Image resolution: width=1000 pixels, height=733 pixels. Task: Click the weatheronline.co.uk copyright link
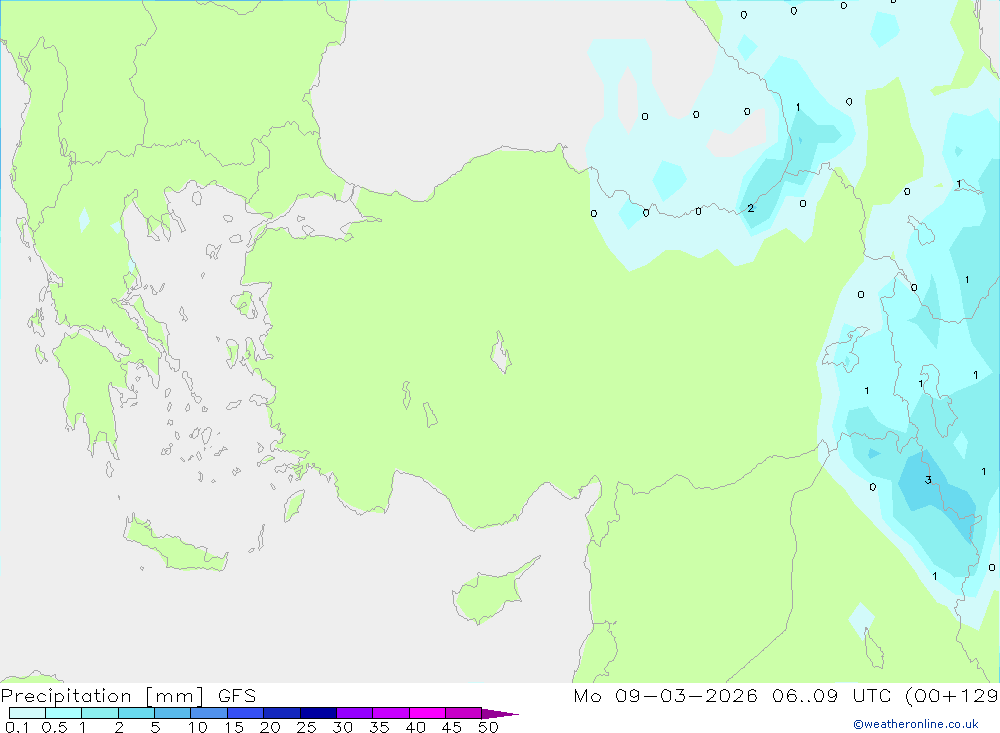(916, 724)
